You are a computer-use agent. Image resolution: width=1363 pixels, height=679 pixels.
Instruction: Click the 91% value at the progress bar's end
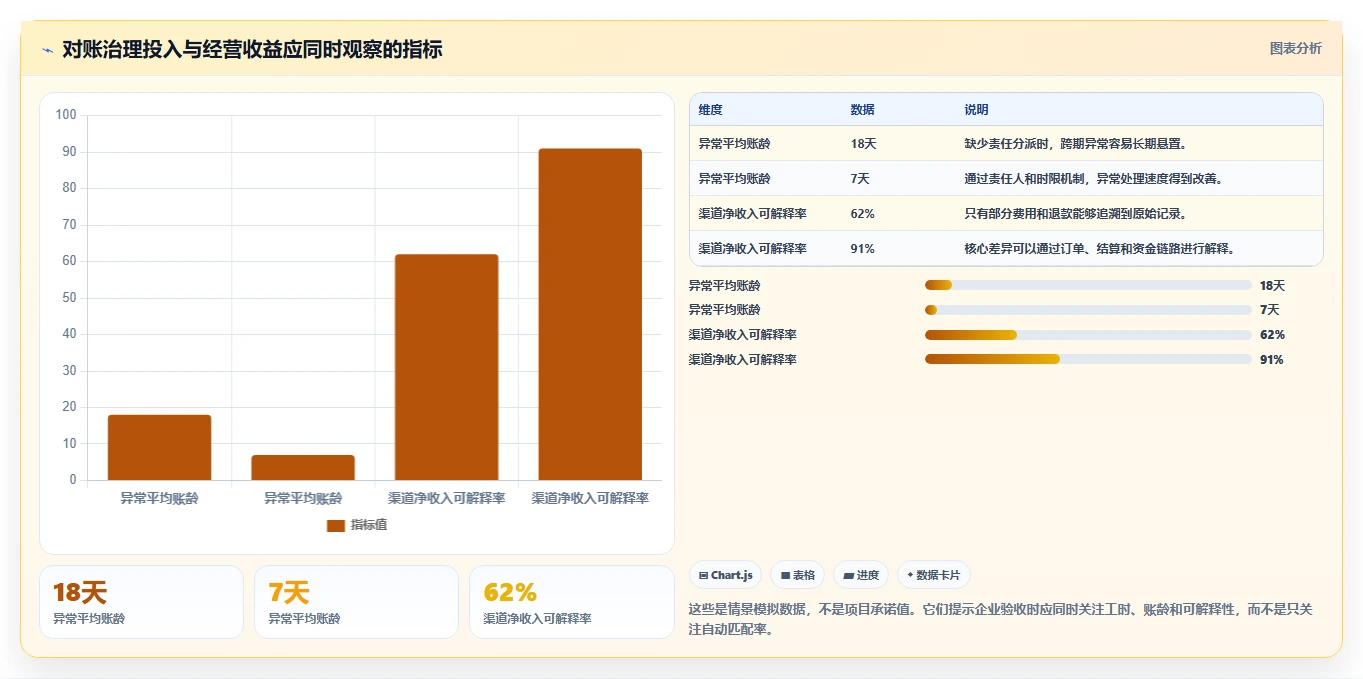click(x=1272, y=360)
